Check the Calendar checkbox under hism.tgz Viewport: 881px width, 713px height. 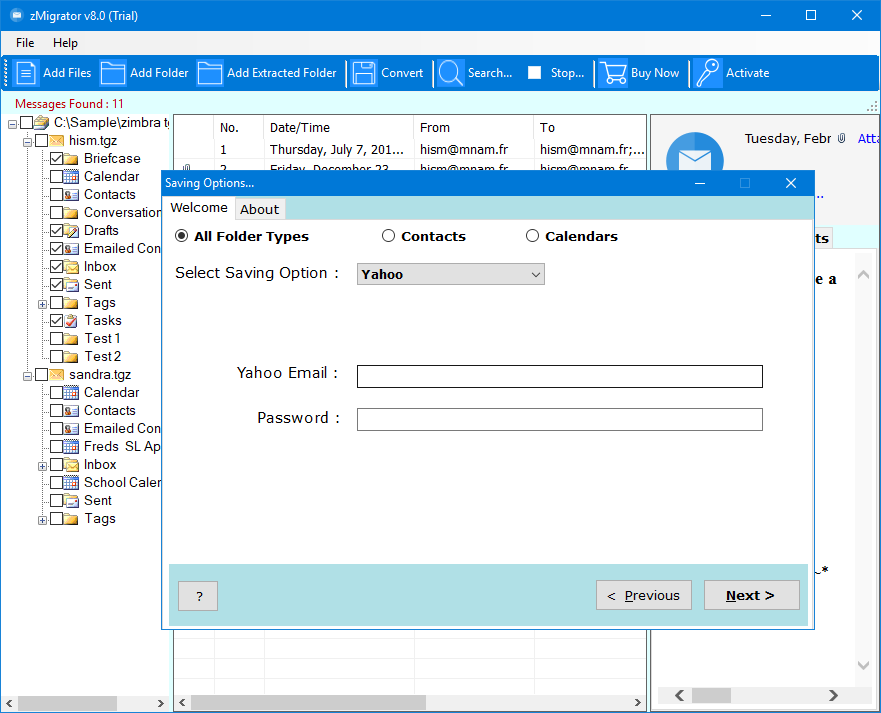[56, 176]
